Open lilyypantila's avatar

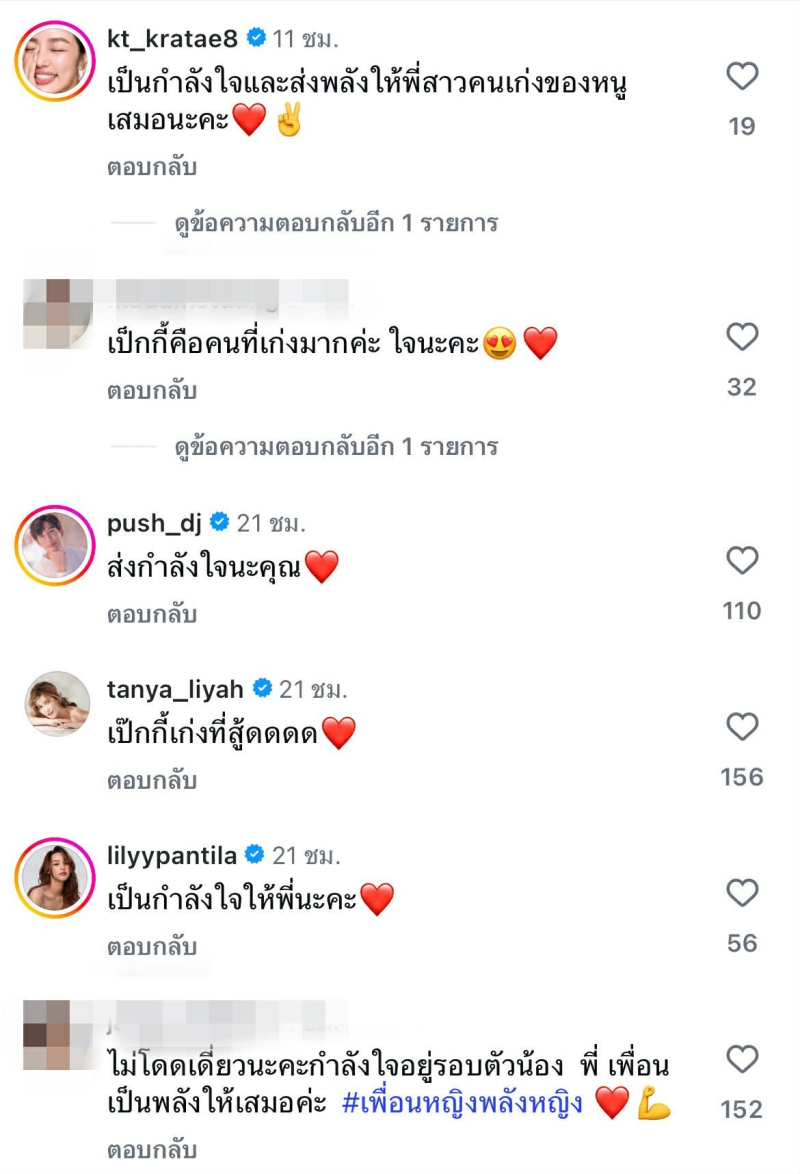(x=54, y=877)
